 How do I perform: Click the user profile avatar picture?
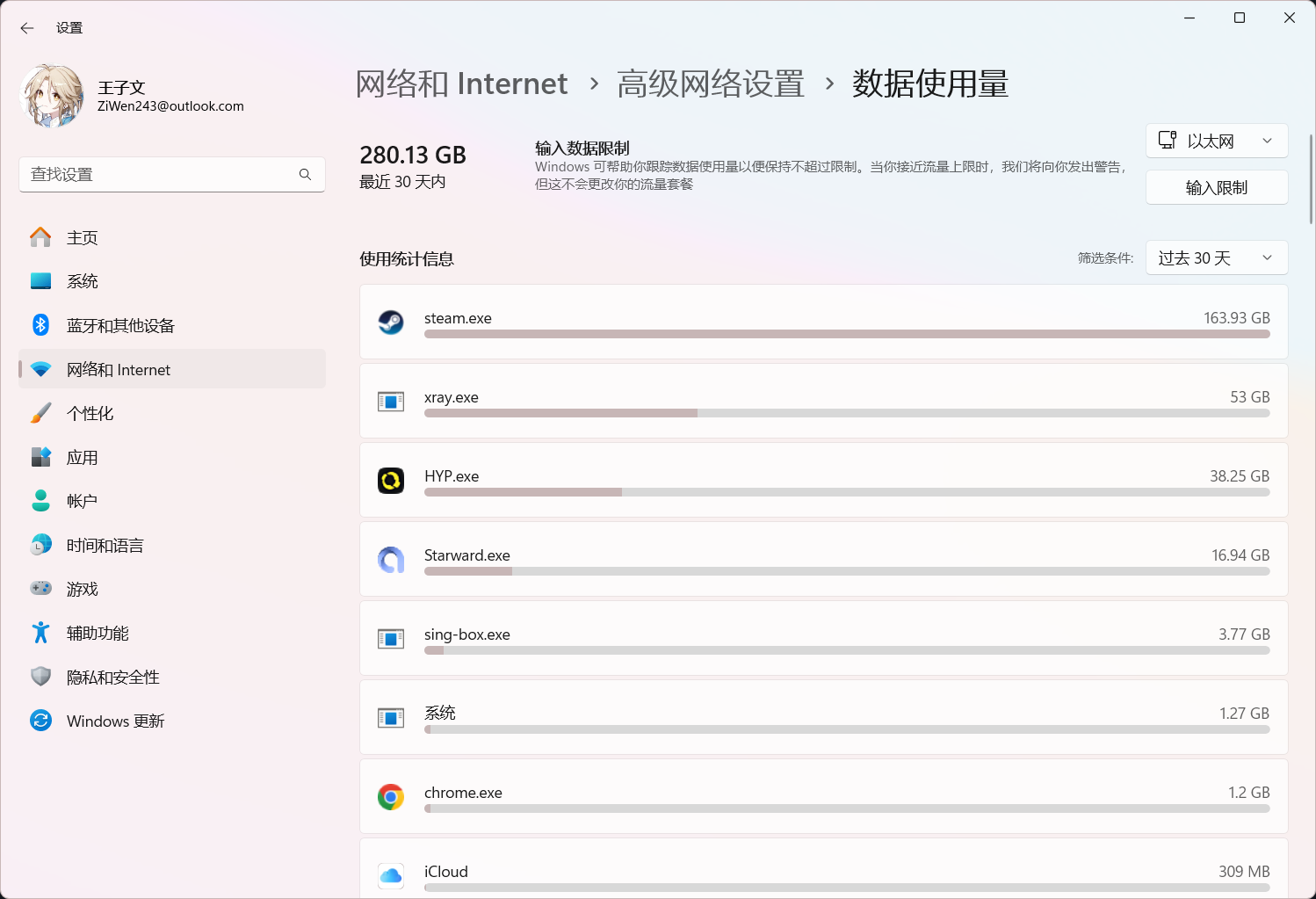tap(52, 96)
